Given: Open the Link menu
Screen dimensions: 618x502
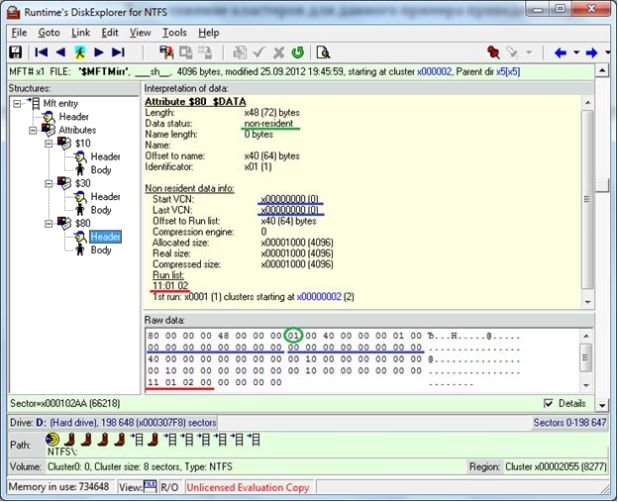Looking at the screenshot, I should point(80,33).
